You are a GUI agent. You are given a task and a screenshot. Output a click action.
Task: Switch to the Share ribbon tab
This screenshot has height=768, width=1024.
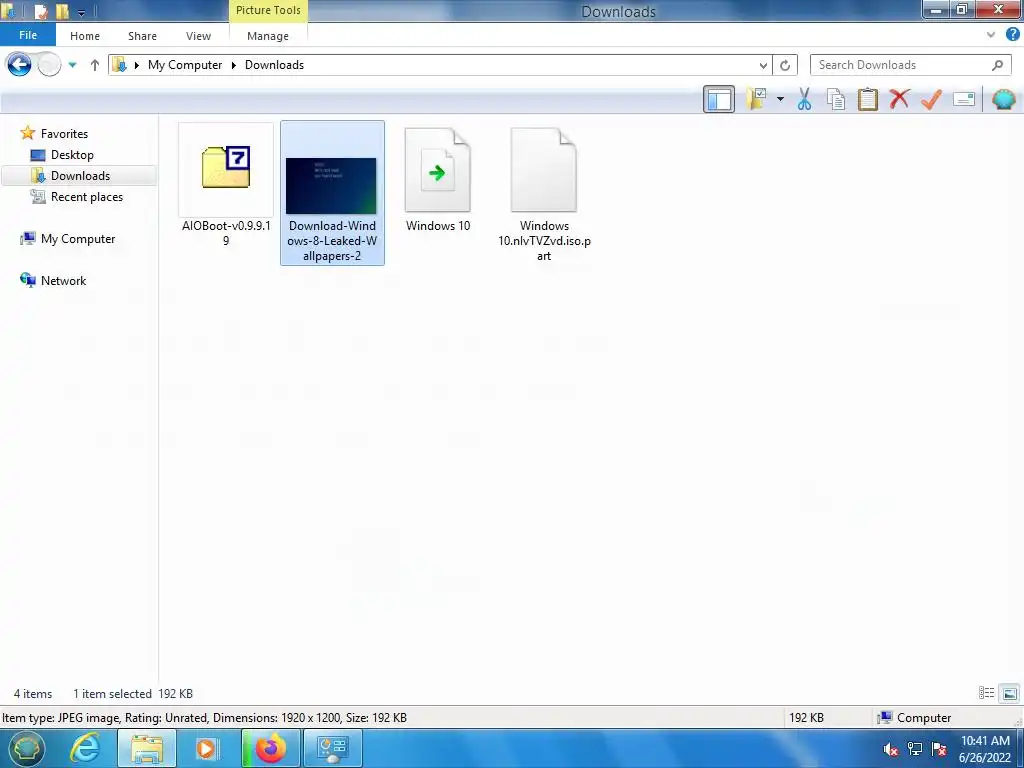[x=142, y=36]
